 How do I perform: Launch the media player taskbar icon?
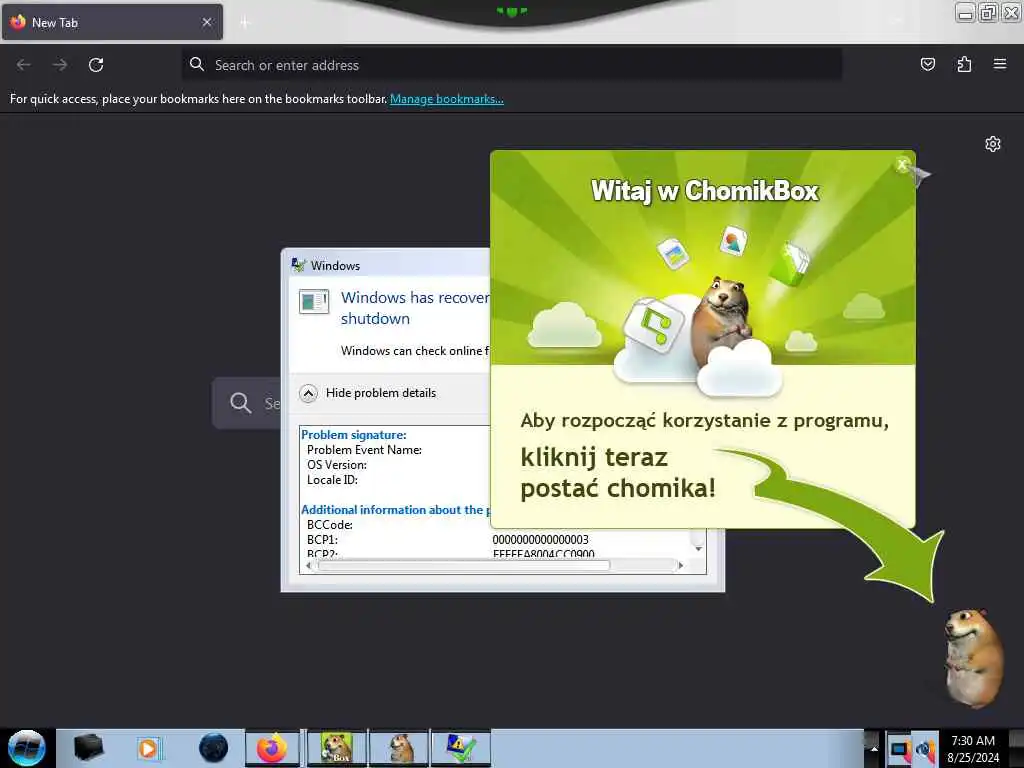pyautogui.click(x=149, y=748)
